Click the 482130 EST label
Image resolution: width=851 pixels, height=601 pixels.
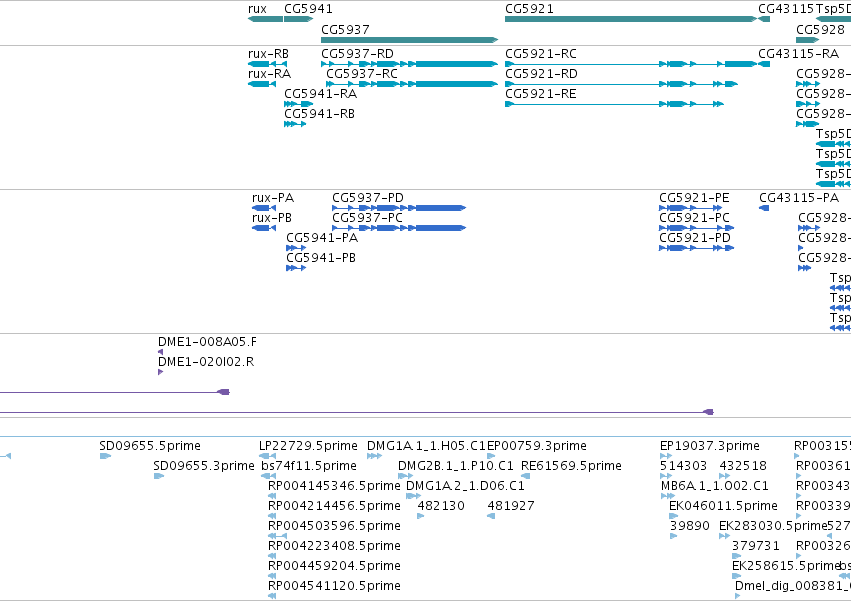pos(441,506)
